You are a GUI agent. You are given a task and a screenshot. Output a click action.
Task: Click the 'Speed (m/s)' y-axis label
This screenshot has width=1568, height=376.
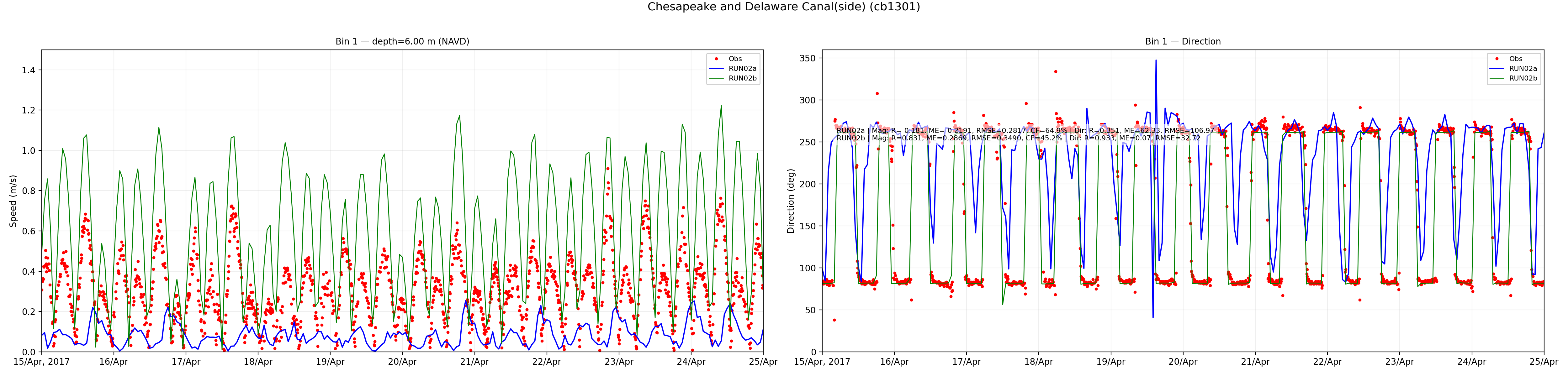tap(13, 201)
